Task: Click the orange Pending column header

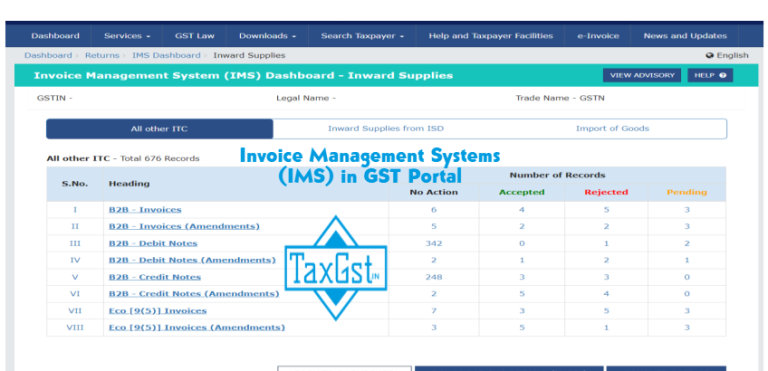Action: [x=687, y=192]
